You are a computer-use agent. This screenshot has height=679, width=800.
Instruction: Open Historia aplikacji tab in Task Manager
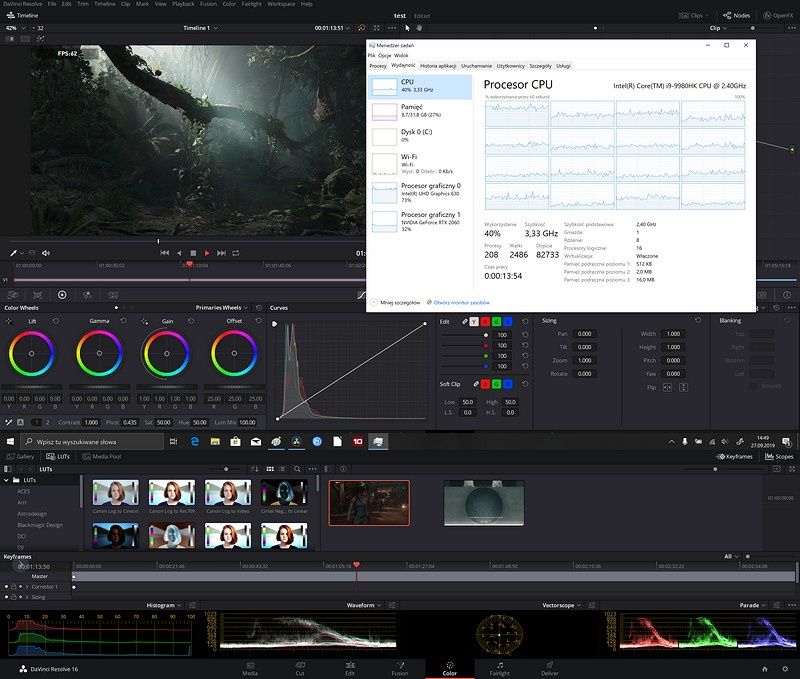438,66
